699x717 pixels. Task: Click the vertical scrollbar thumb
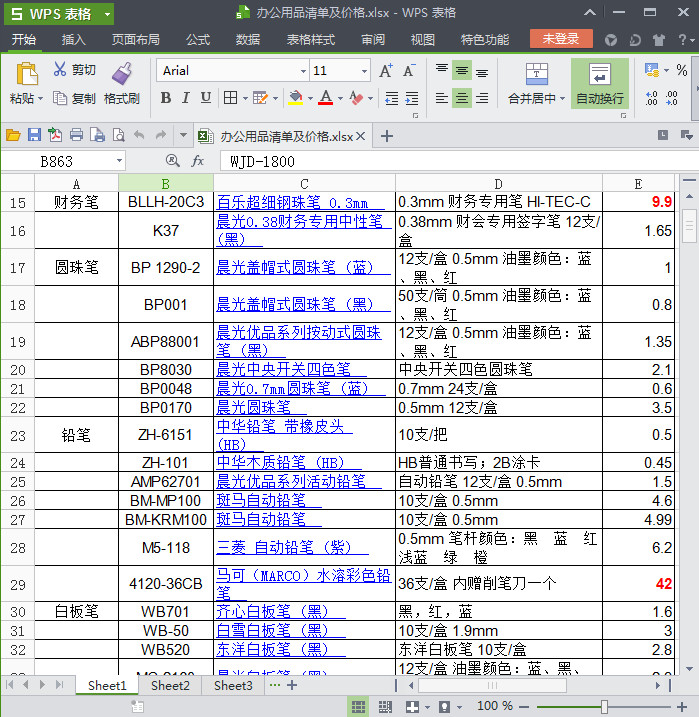click(x=689, y=225)
